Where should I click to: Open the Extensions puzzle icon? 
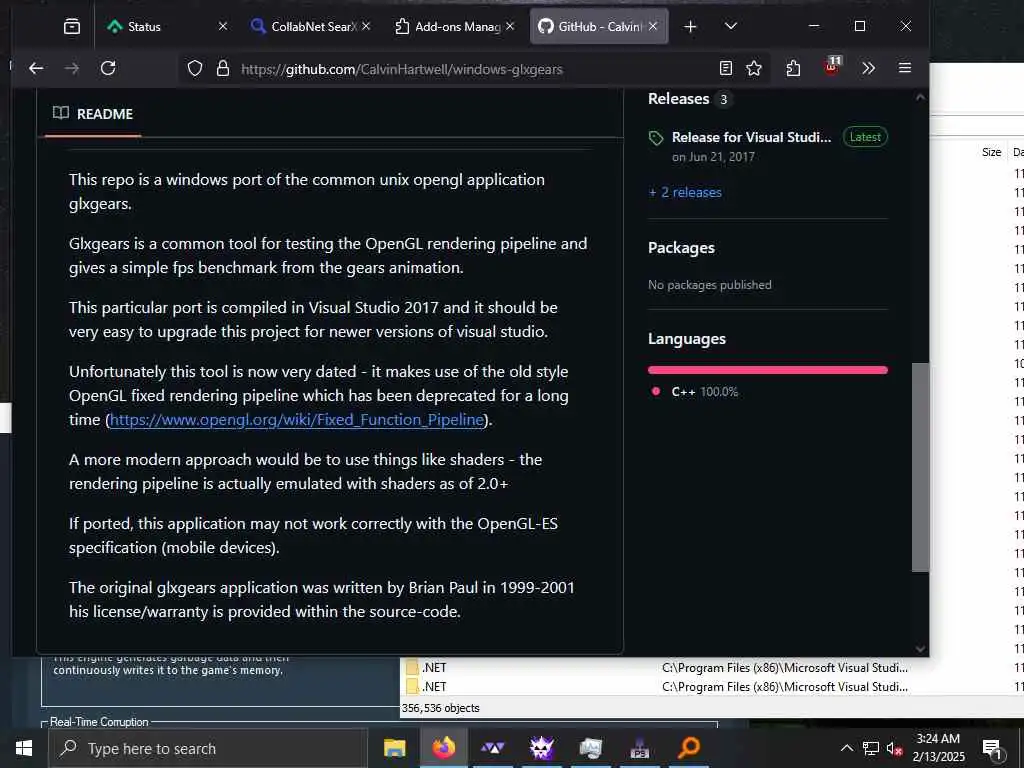793,68
